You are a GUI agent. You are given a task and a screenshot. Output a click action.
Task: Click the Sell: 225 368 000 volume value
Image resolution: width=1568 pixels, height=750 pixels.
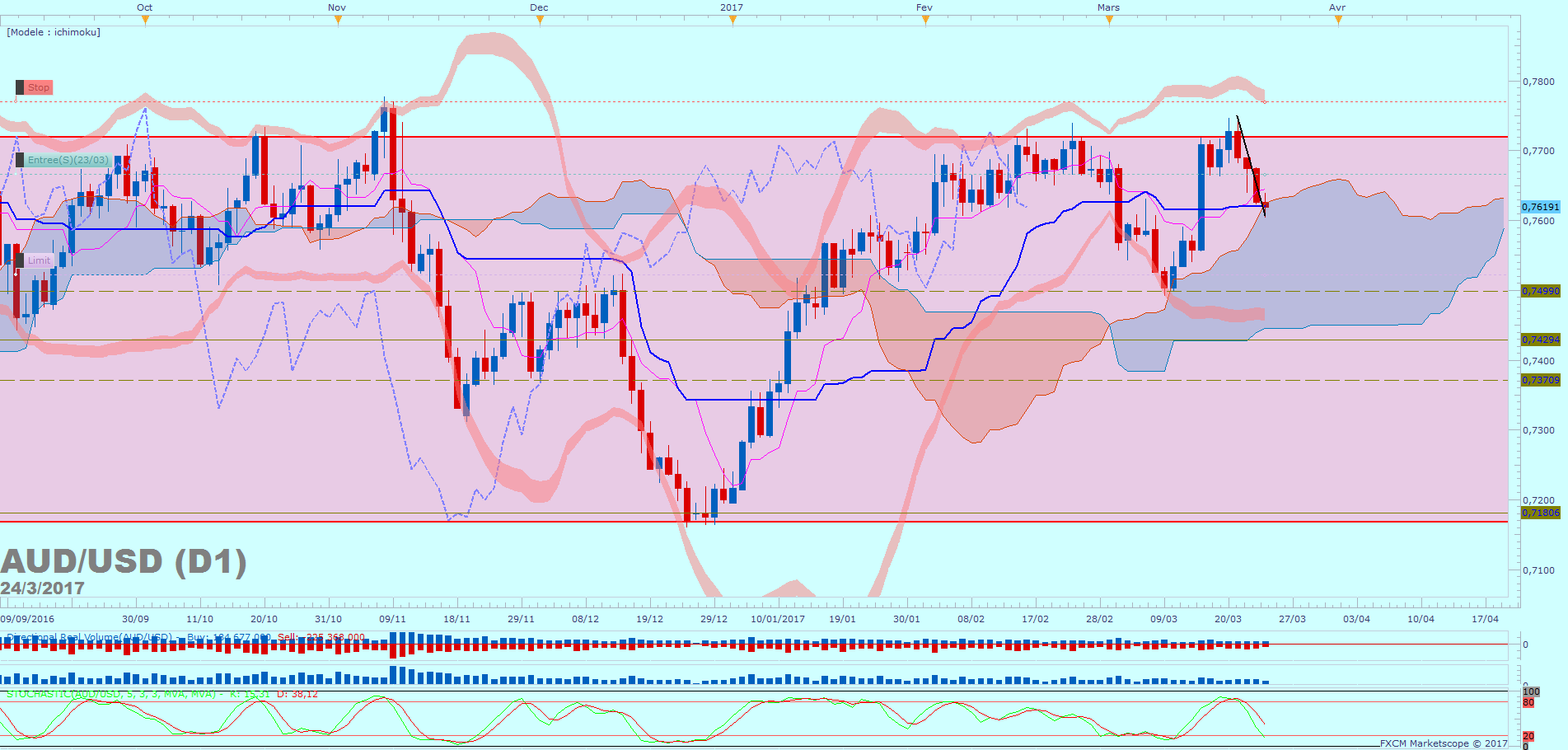pyautogui.click(x=321, y=637)
